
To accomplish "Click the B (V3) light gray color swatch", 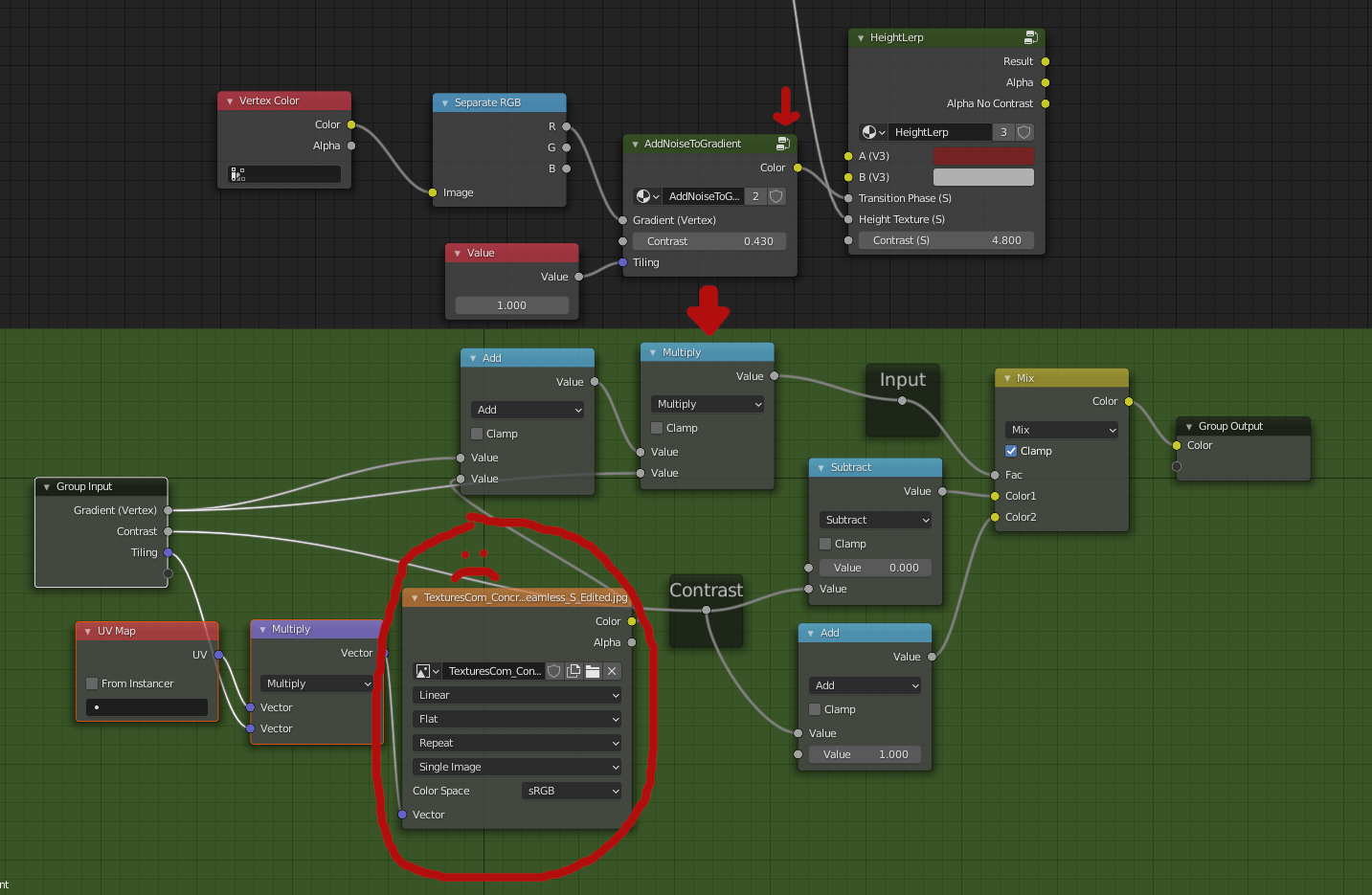I will point(983,177).
